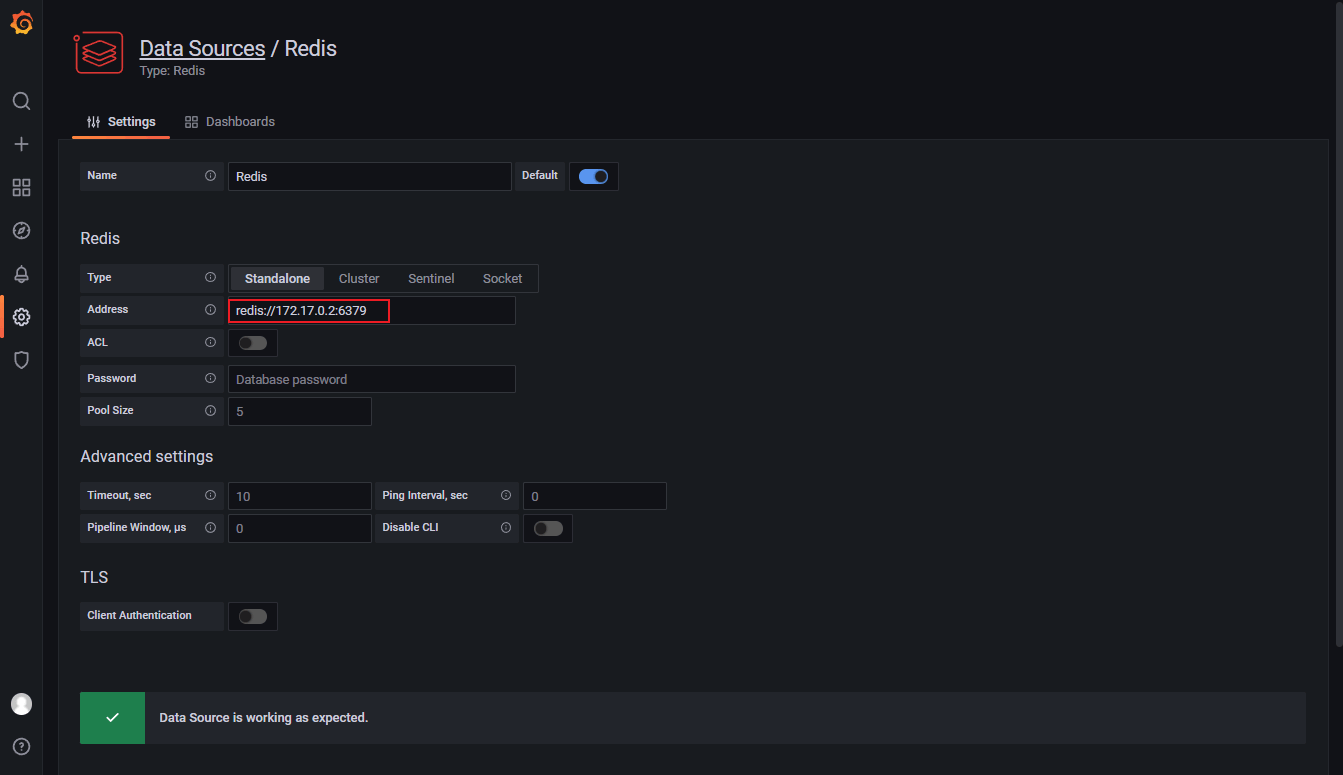Open the Create plus menu
The height and width of the screenshot is (775, 1343).
tap(21, 144)
